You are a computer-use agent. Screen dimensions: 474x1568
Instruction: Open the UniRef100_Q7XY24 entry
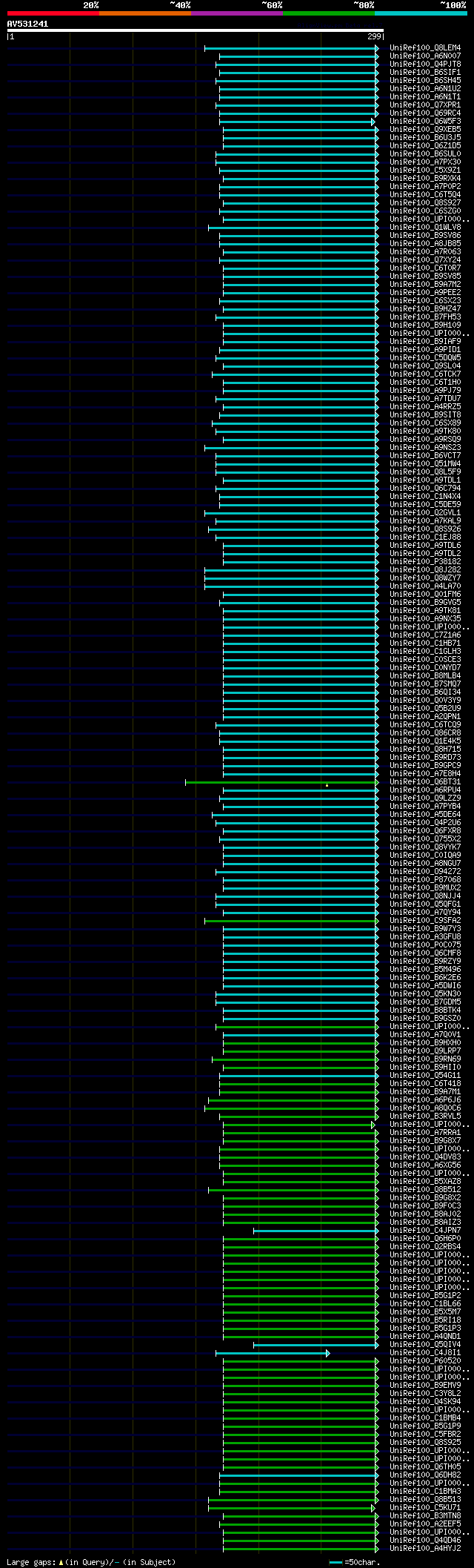coord(425,260)
